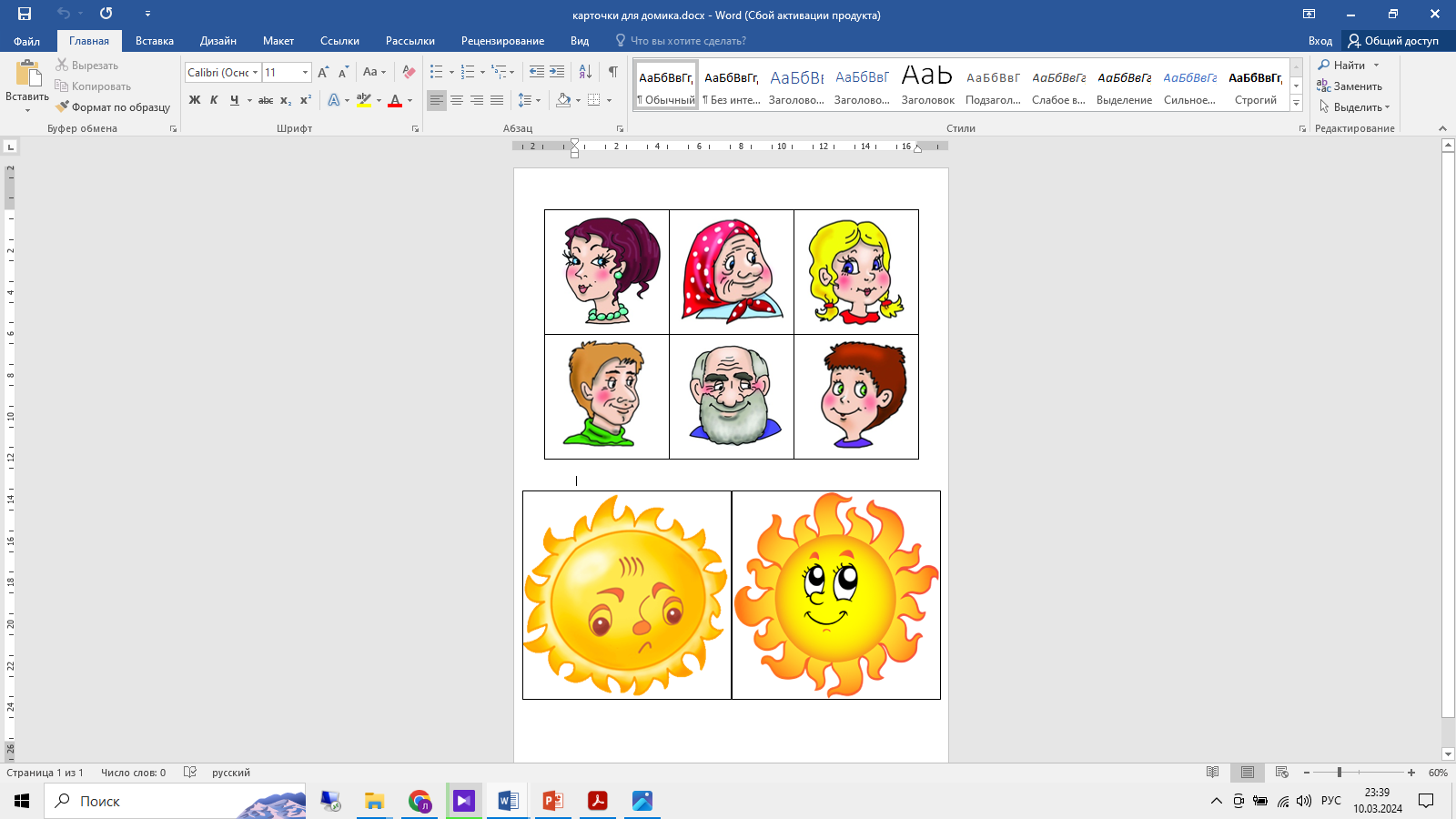Click the Общий доступ share button
This screenshot has width=1456, height=819.
[1393, 41]
